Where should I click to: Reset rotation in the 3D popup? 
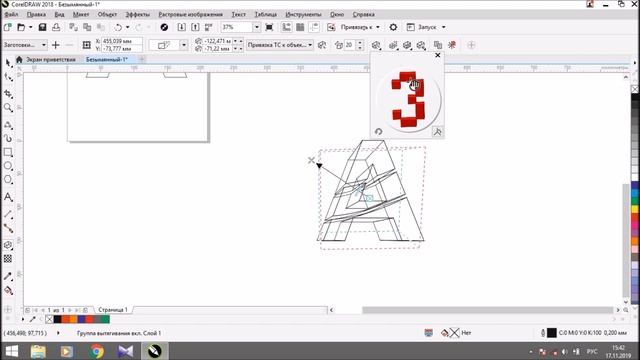[x=378, y=132]
